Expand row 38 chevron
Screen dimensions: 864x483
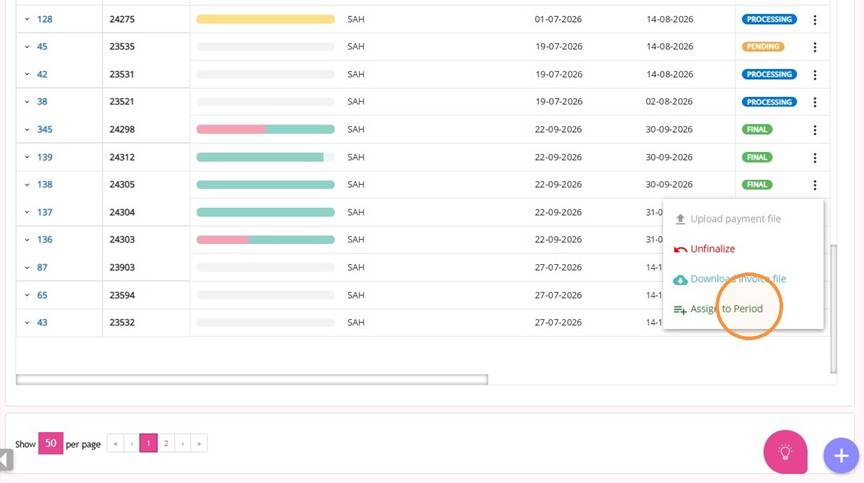pos(27,102)
